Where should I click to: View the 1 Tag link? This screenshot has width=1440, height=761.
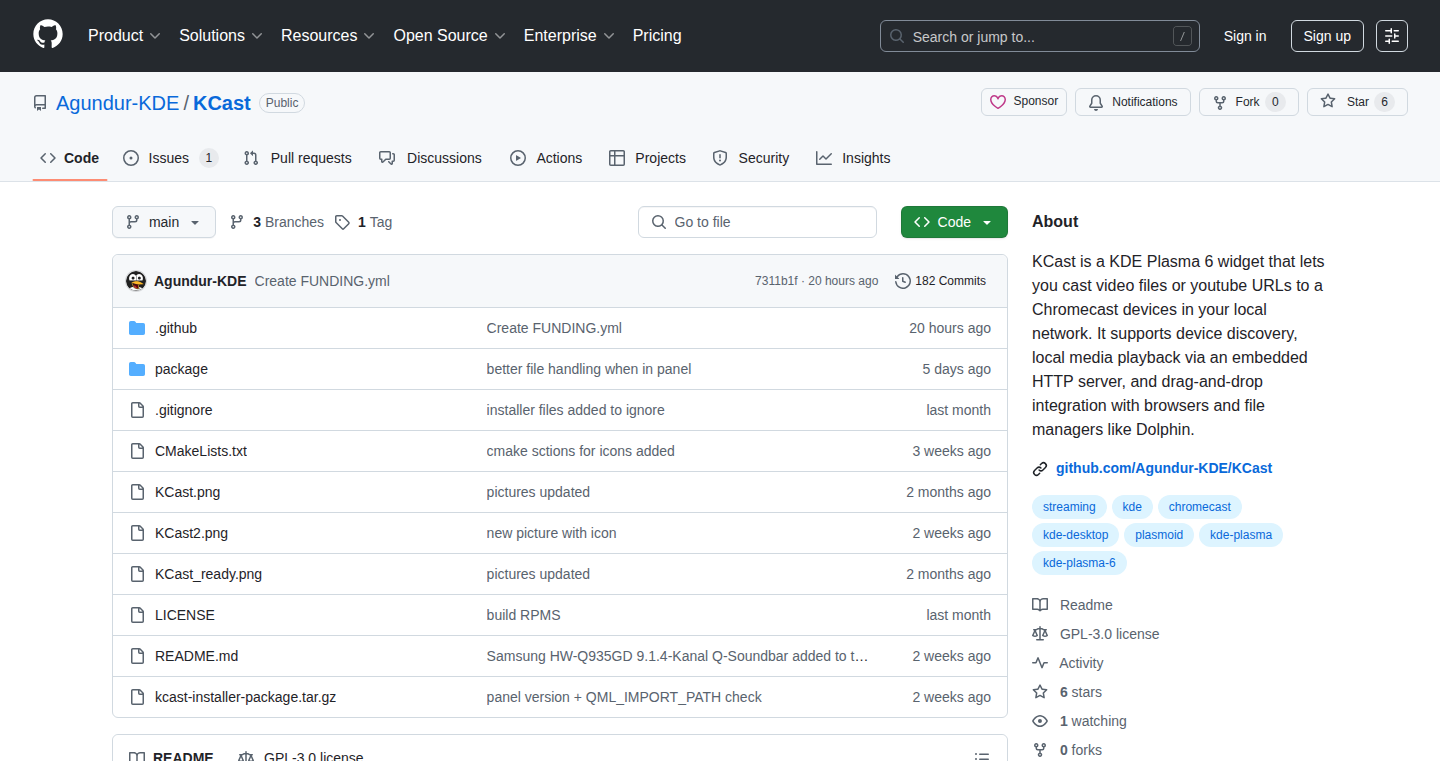point(364,222)
